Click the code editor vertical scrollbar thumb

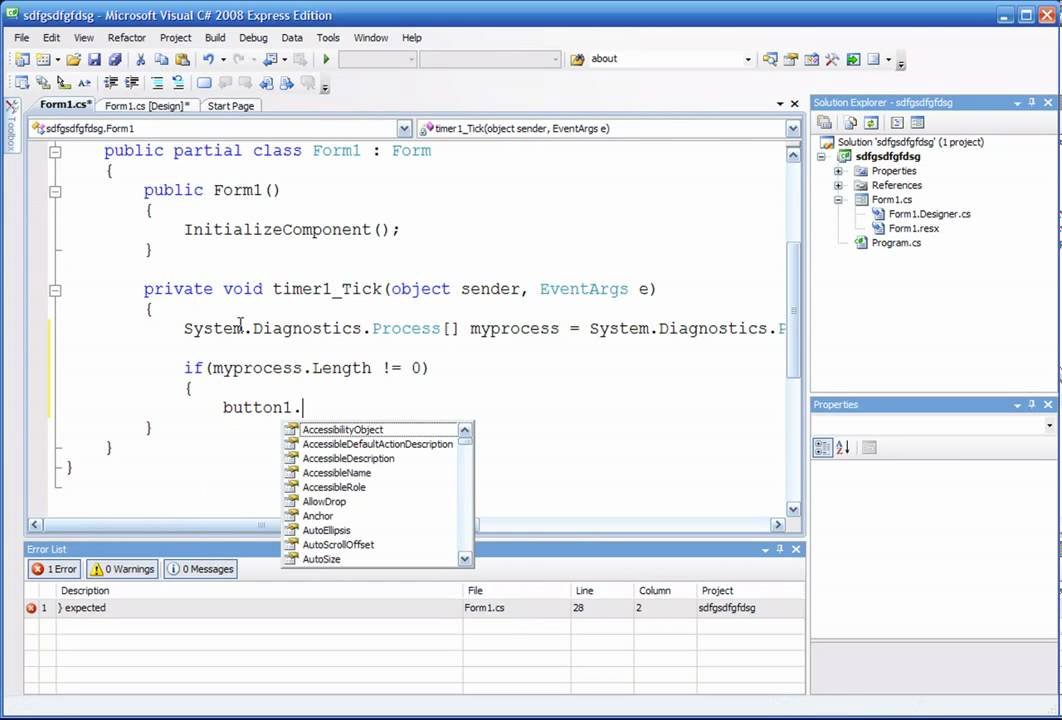793,310
